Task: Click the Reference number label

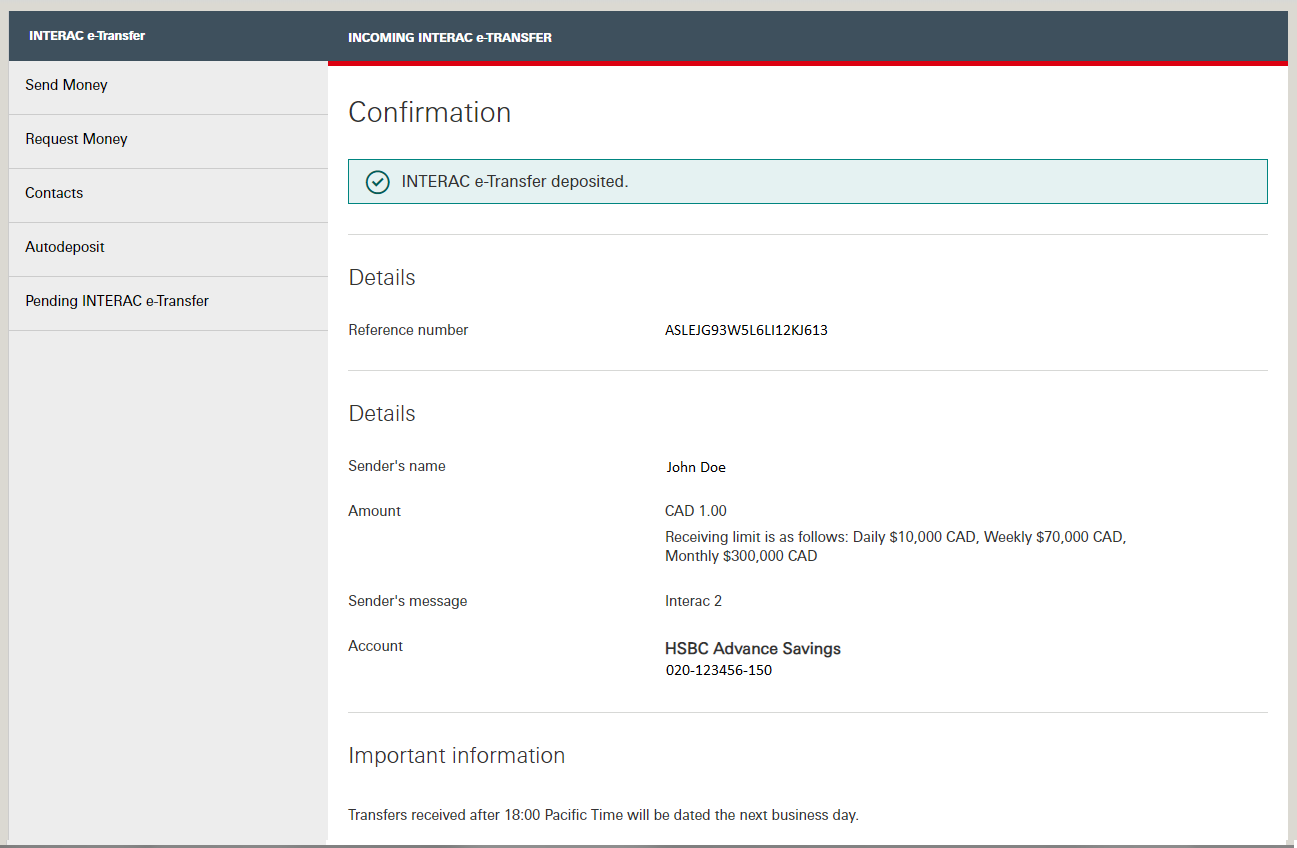Action: click(408, 330)
